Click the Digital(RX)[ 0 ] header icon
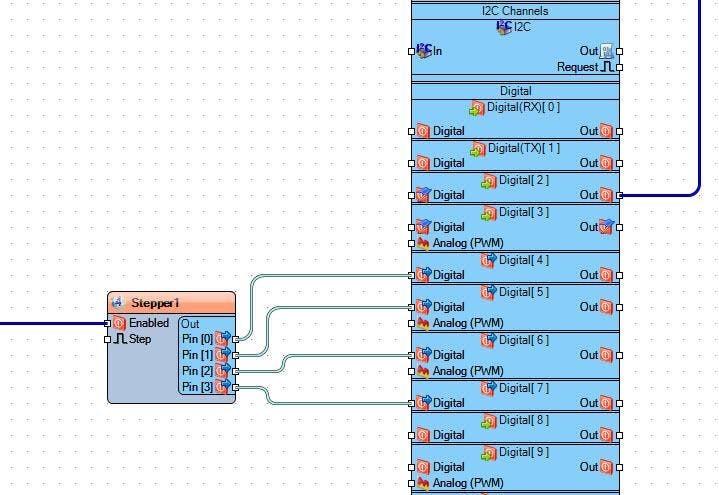 tap(477, 108)
